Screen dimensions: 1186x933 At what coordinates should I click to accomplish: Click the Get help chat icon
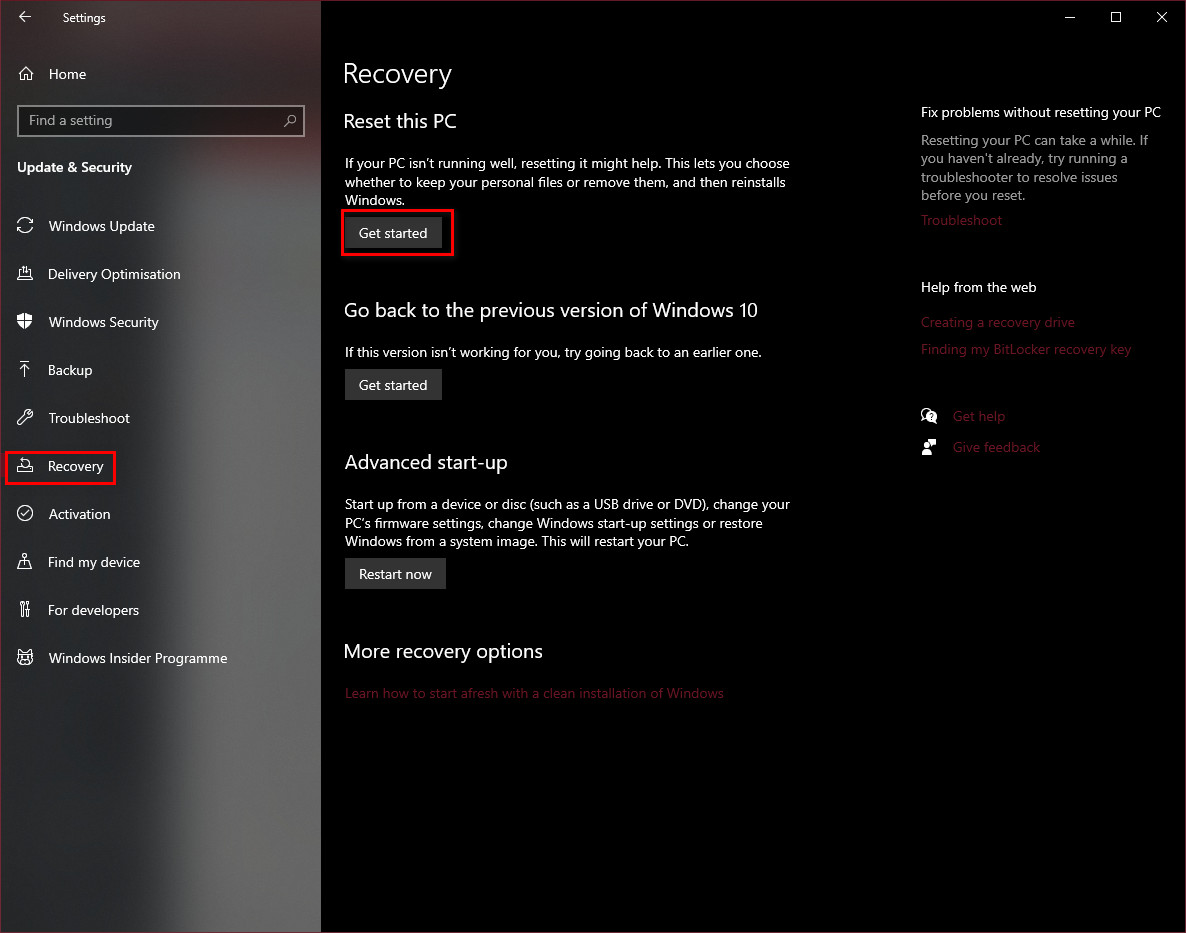929,415
